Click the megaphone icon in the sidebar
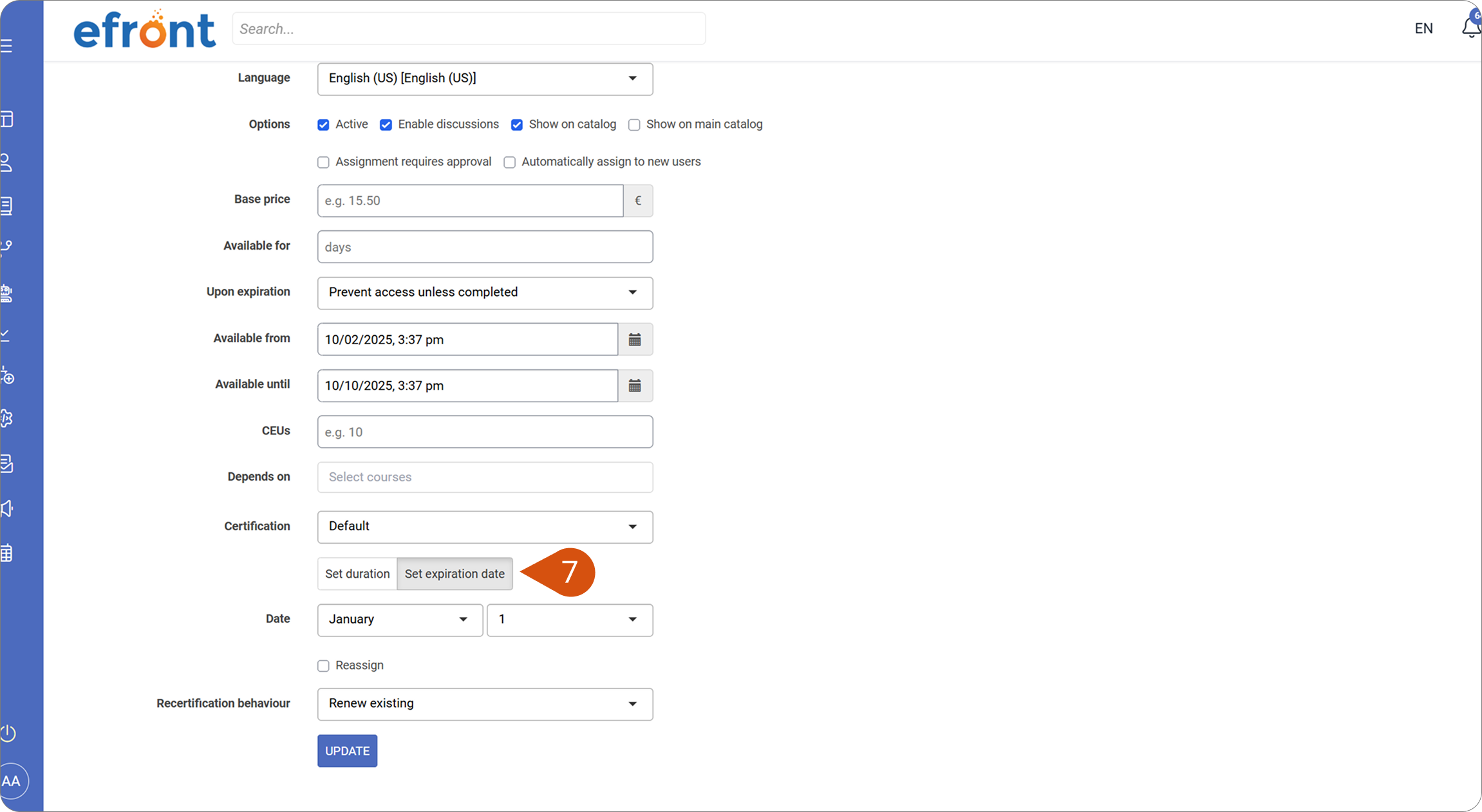This screenshot has height=812, width=1482. click(x=6, y=508)
